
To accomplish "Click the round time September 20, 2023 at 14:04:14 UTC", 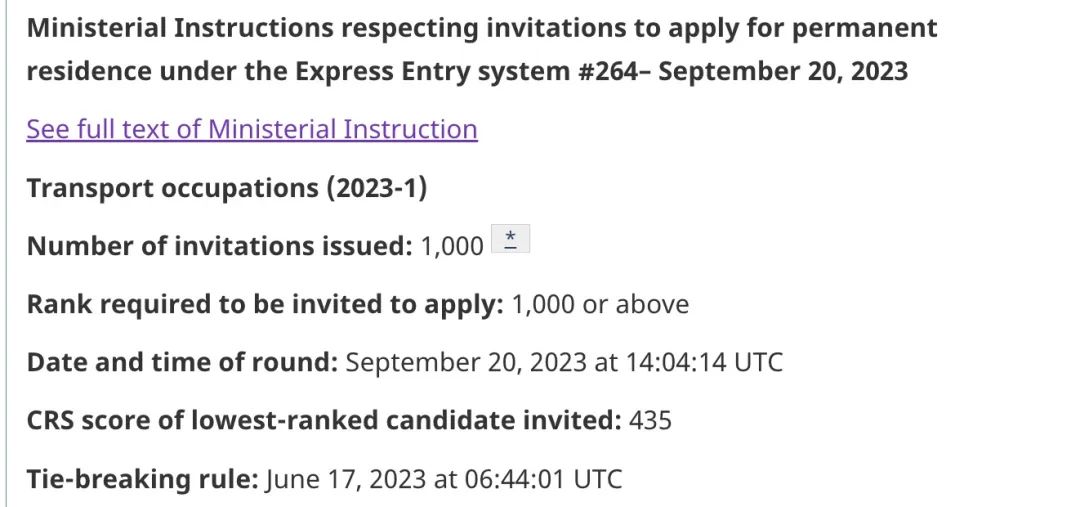I will 564,362.
